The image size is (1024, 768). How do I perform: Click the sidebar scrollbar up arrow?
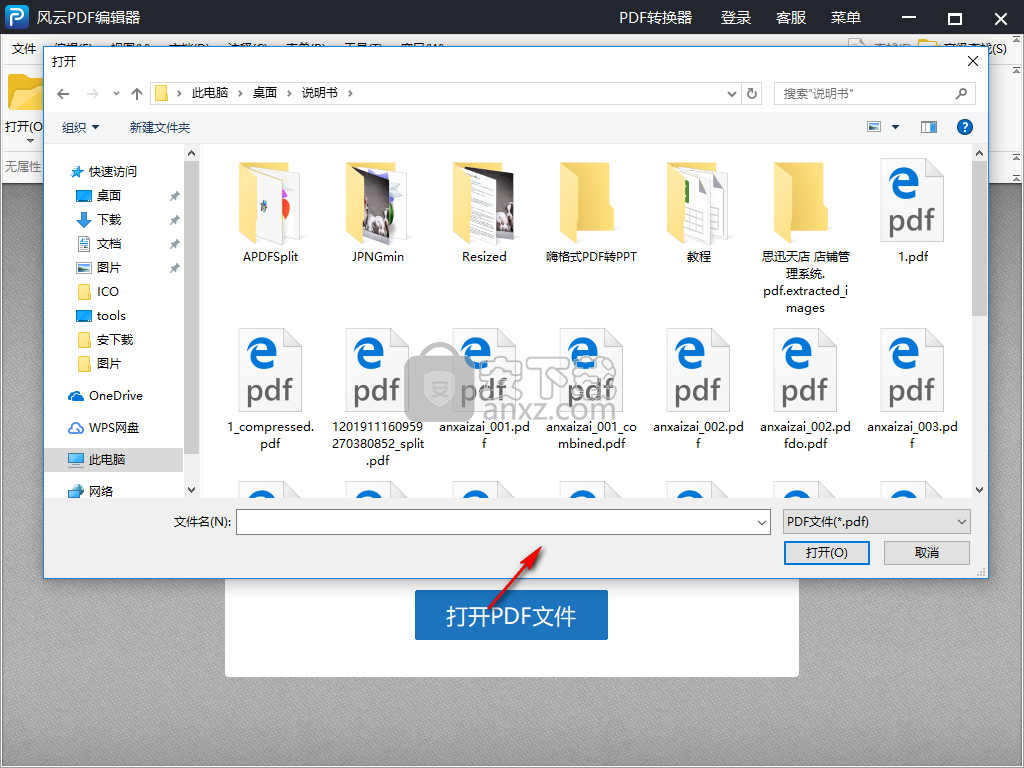191,153
